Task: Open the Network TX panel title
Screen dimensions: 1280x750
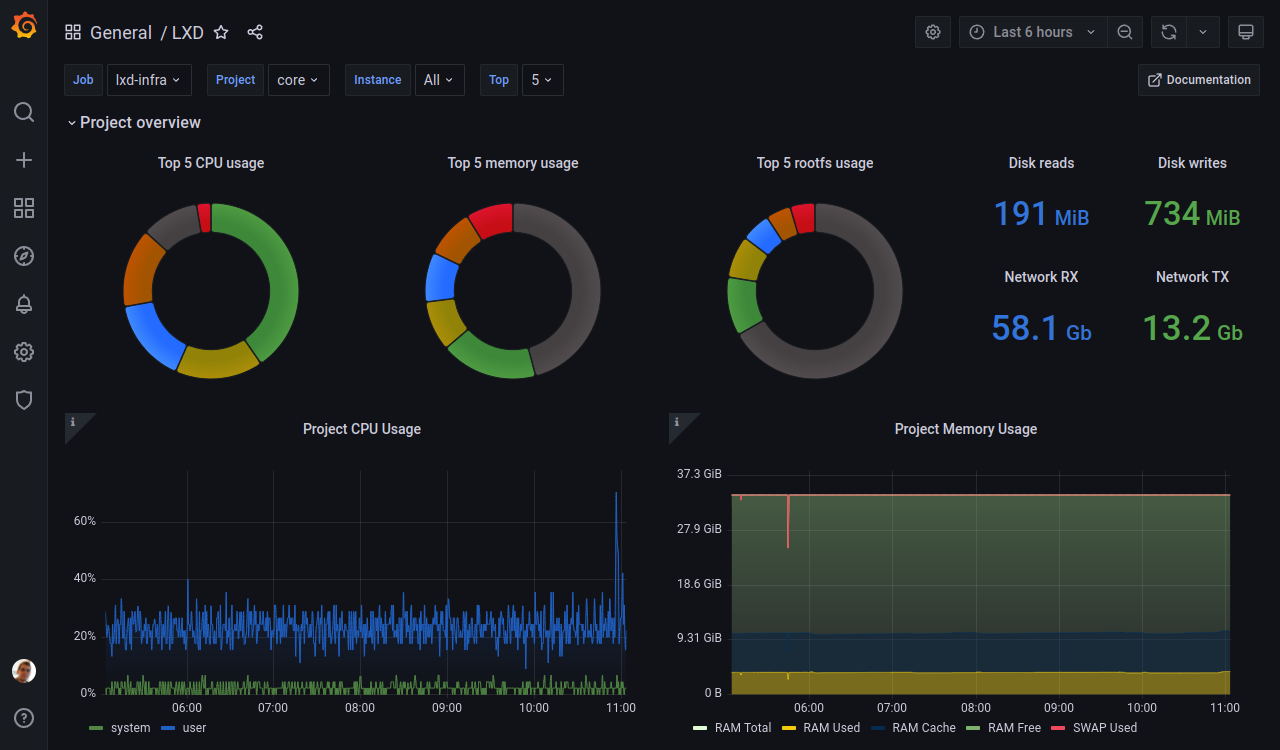Action: point(1192,277)
